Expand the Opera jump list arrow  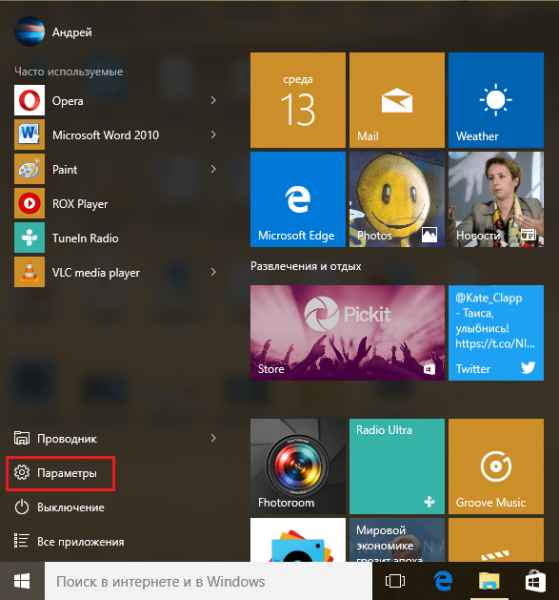(213, 100)
